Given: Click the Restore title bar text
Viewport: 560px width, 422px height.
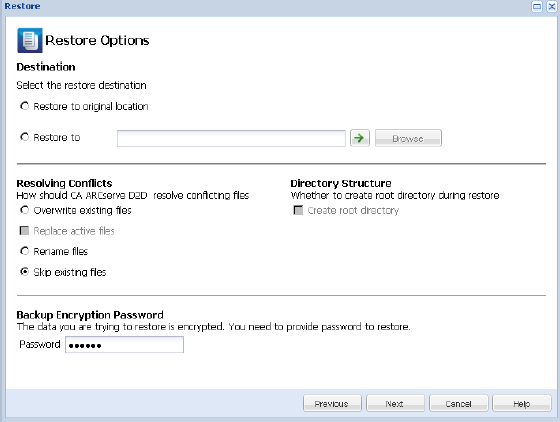Looking at the screenshot, I should tap(22, 6).
